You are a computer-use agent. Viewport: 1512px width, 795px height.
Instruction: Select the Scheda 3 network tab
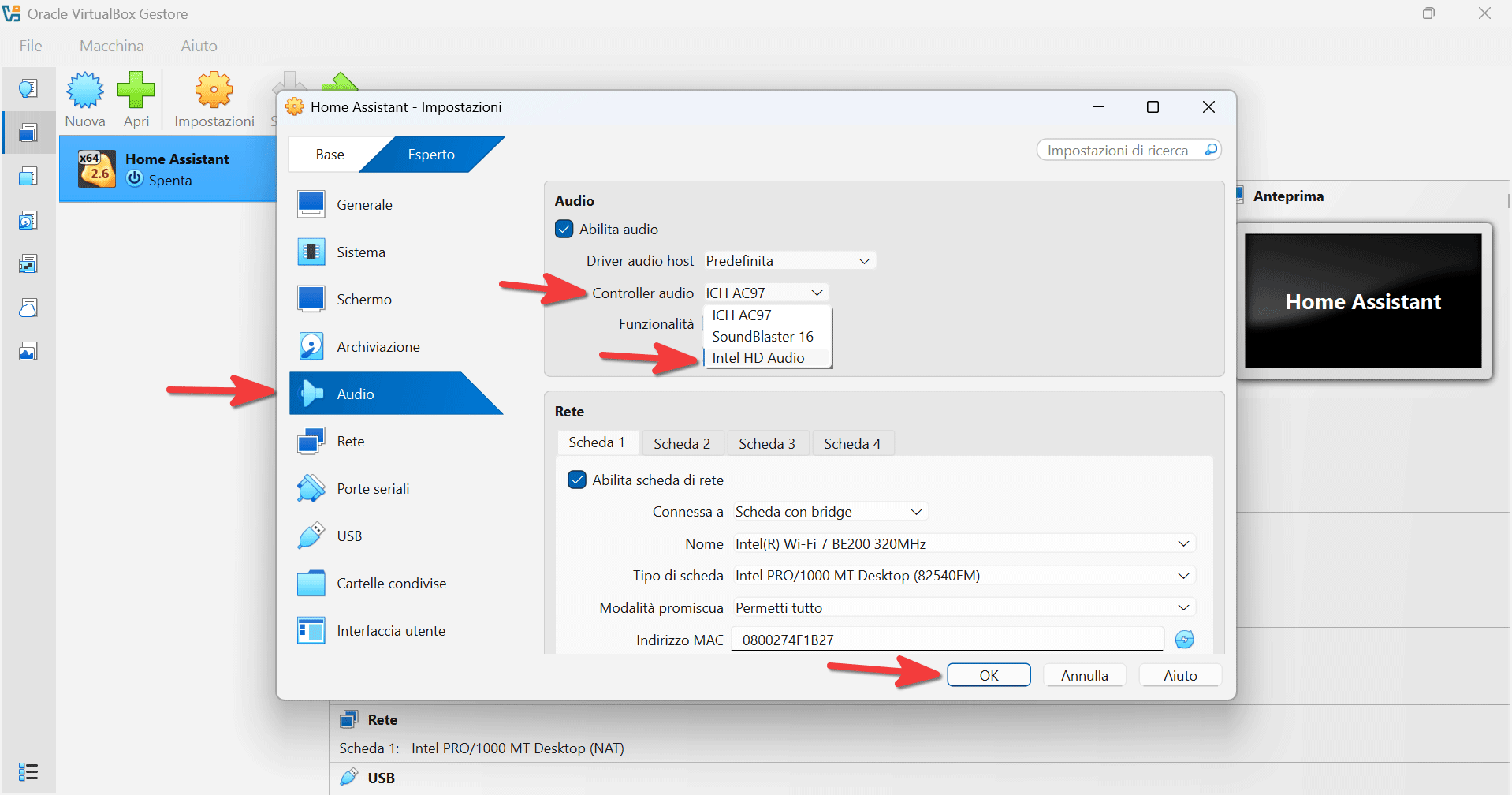767,443
